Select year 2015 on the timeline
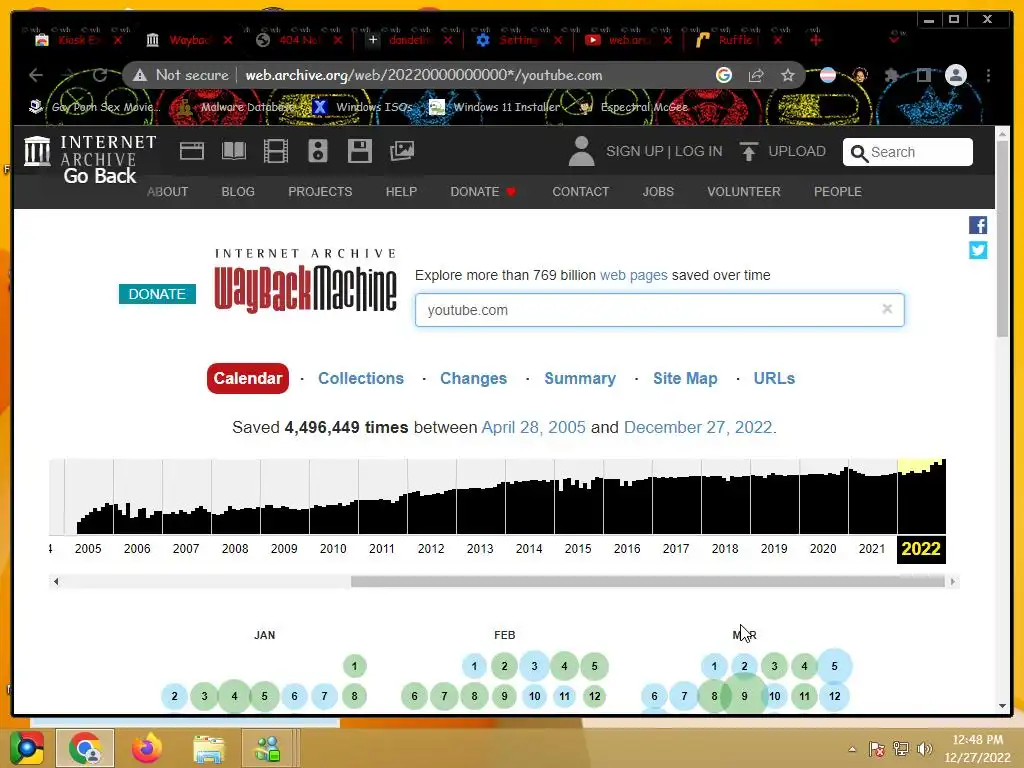 coord(578,549)
